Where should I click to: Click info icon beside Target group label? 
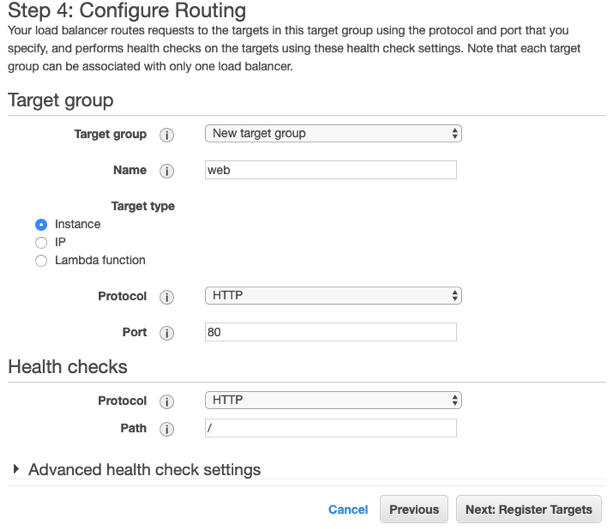click(x=167, y=135)
